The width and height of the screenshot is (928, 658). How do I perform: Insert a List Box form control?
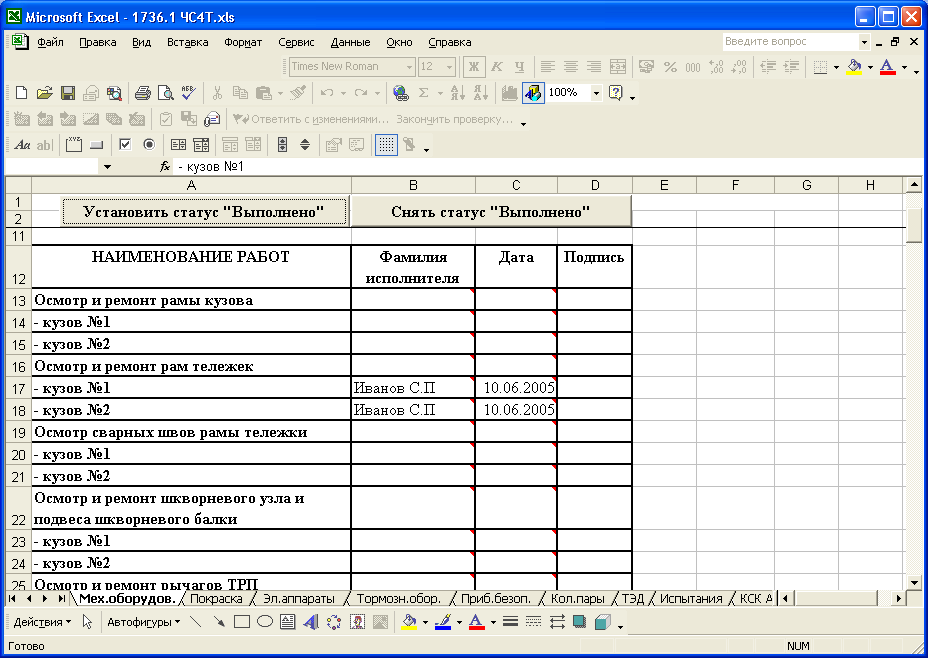(x=178, y=144)
